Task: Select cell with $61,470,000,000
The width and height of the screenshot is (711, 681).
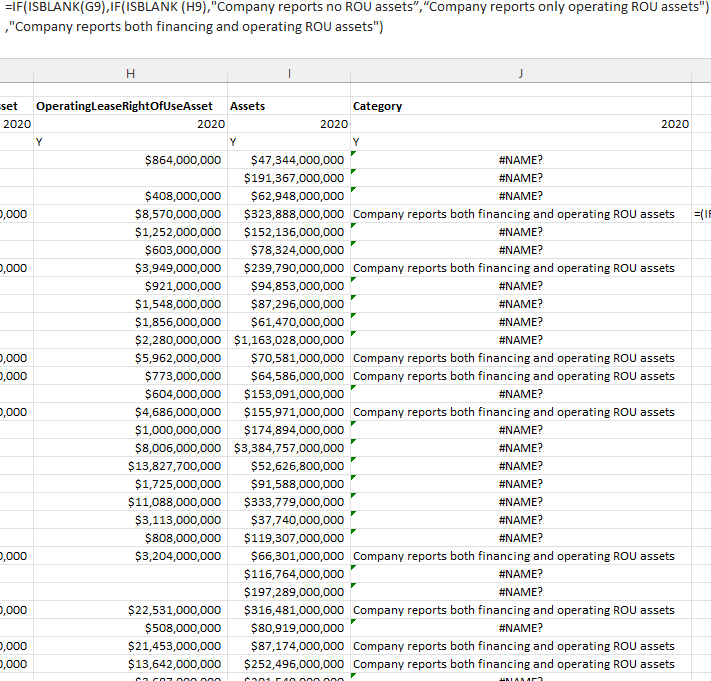Action: coord(289,322)
